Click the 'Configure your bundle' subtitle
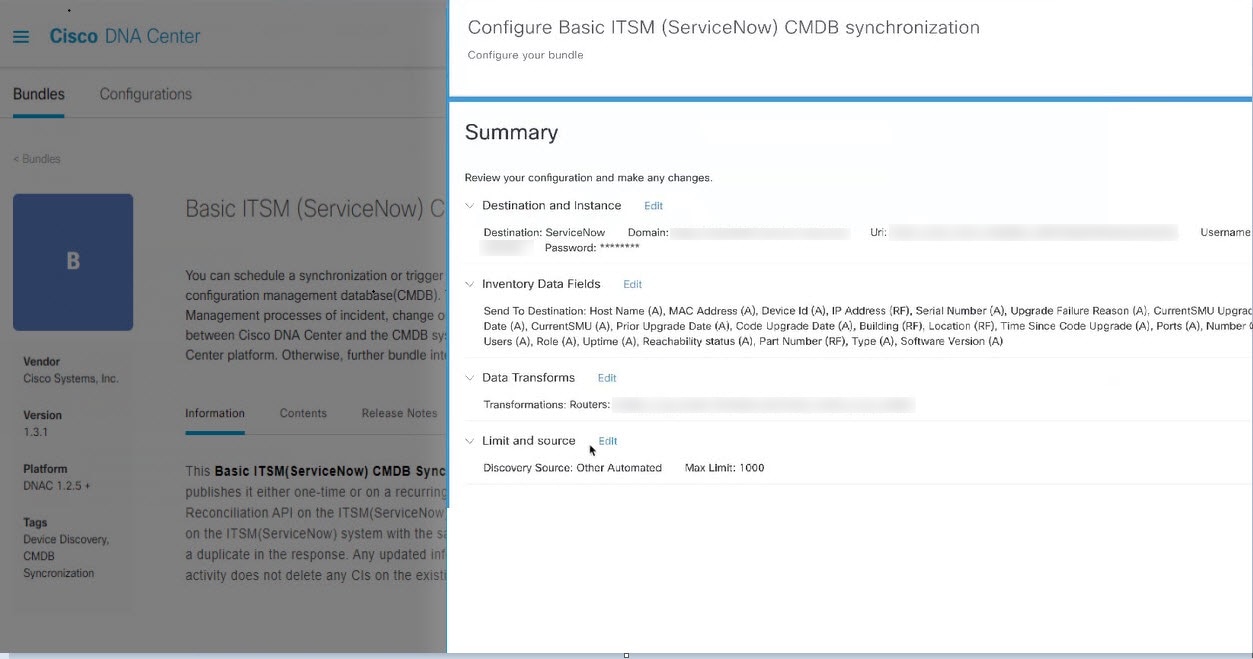The image size is (1253, 659). point(525,55)
